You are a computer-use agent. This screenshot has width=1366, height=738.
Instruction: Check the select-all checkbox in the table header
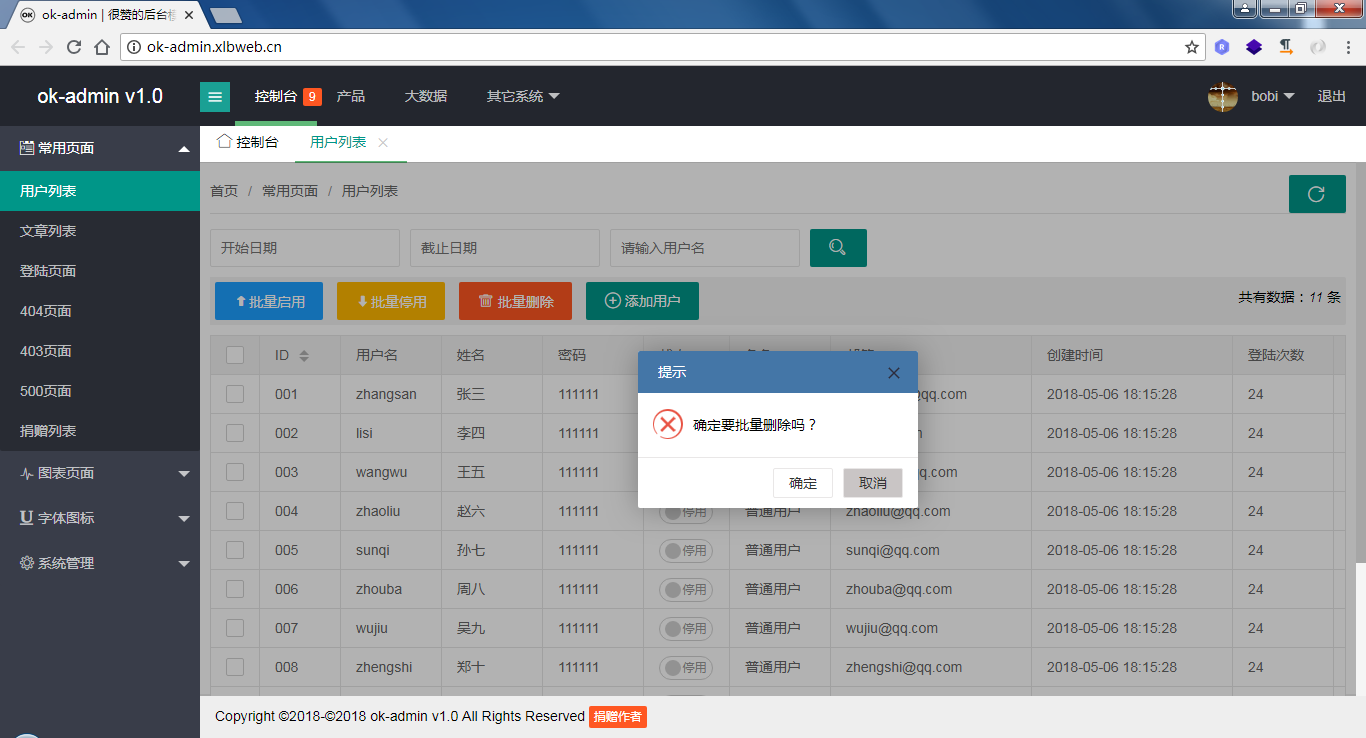(234, 355)
